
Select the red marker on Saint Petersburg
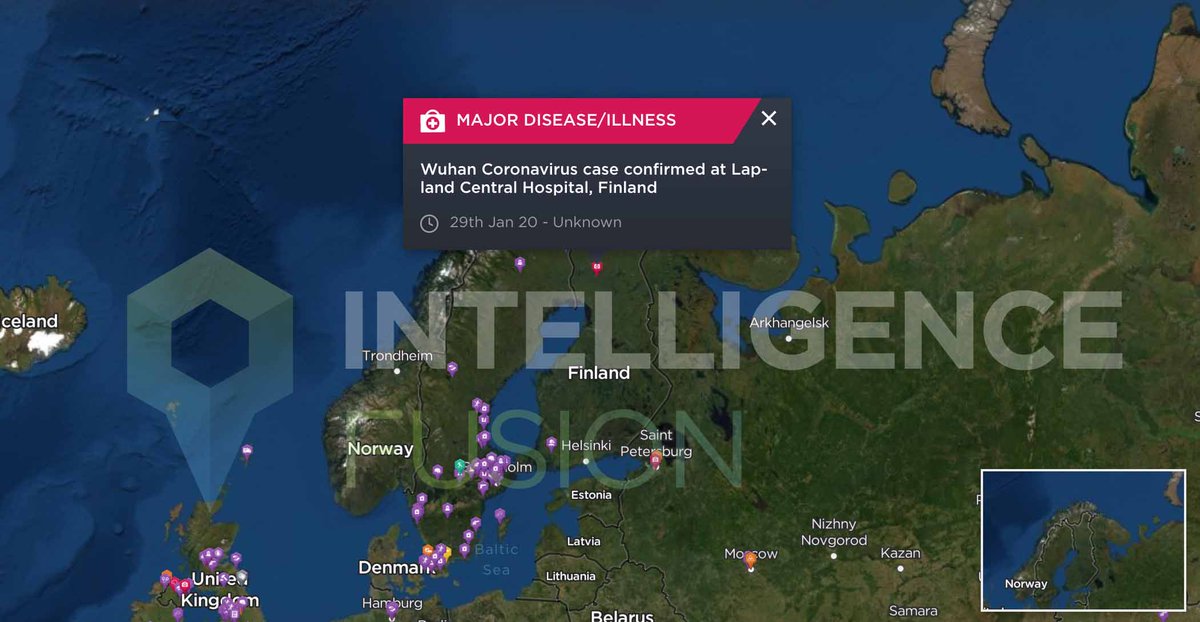[655, 460]
